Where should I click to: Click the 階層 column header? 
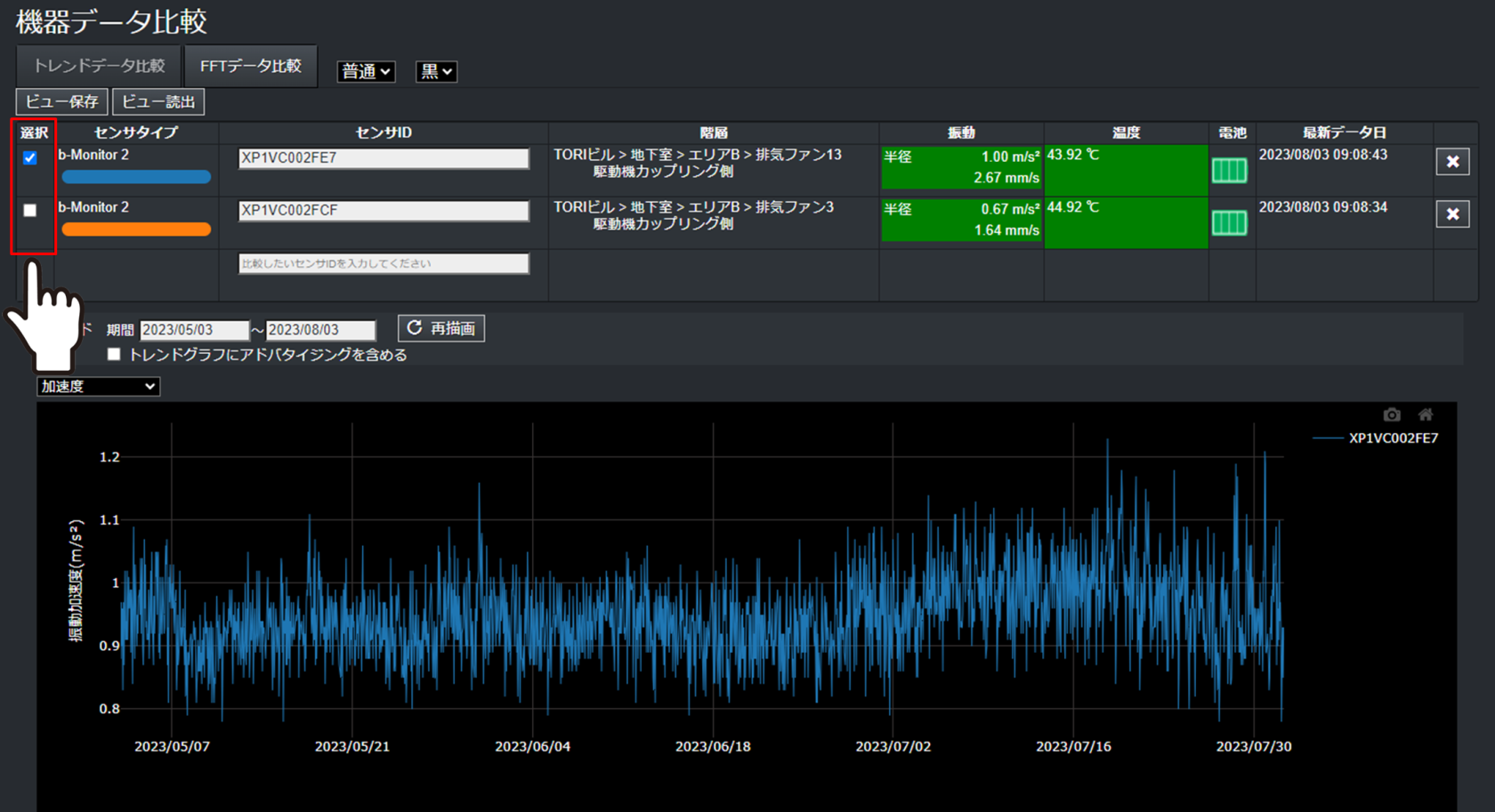(714, 133)
